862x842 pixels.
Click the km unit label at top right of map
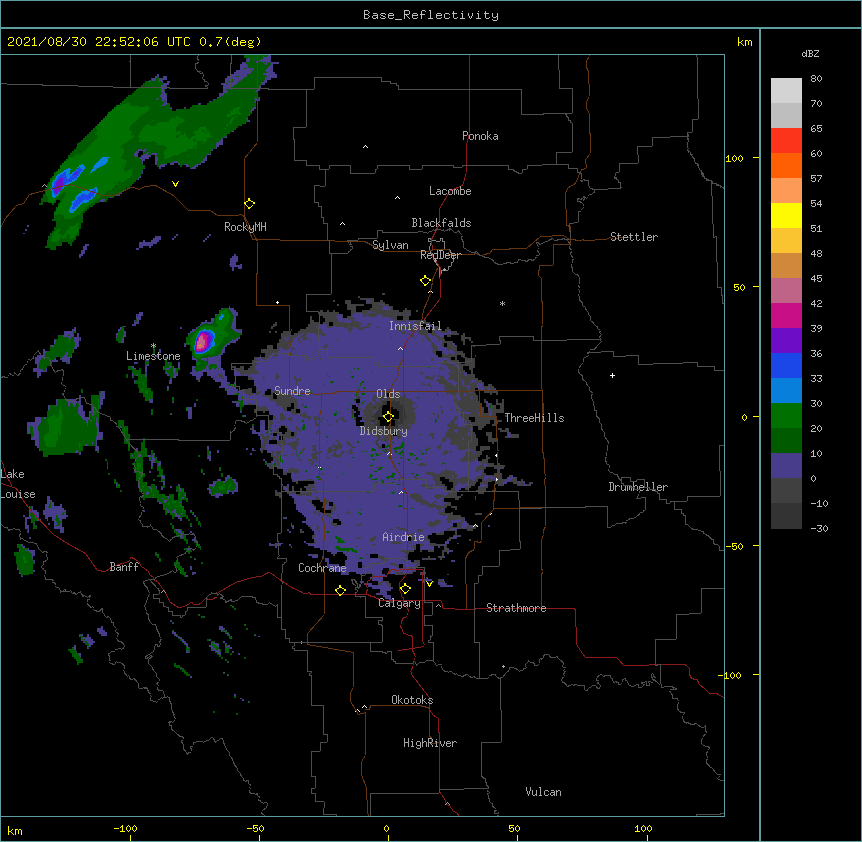point(744,42)
